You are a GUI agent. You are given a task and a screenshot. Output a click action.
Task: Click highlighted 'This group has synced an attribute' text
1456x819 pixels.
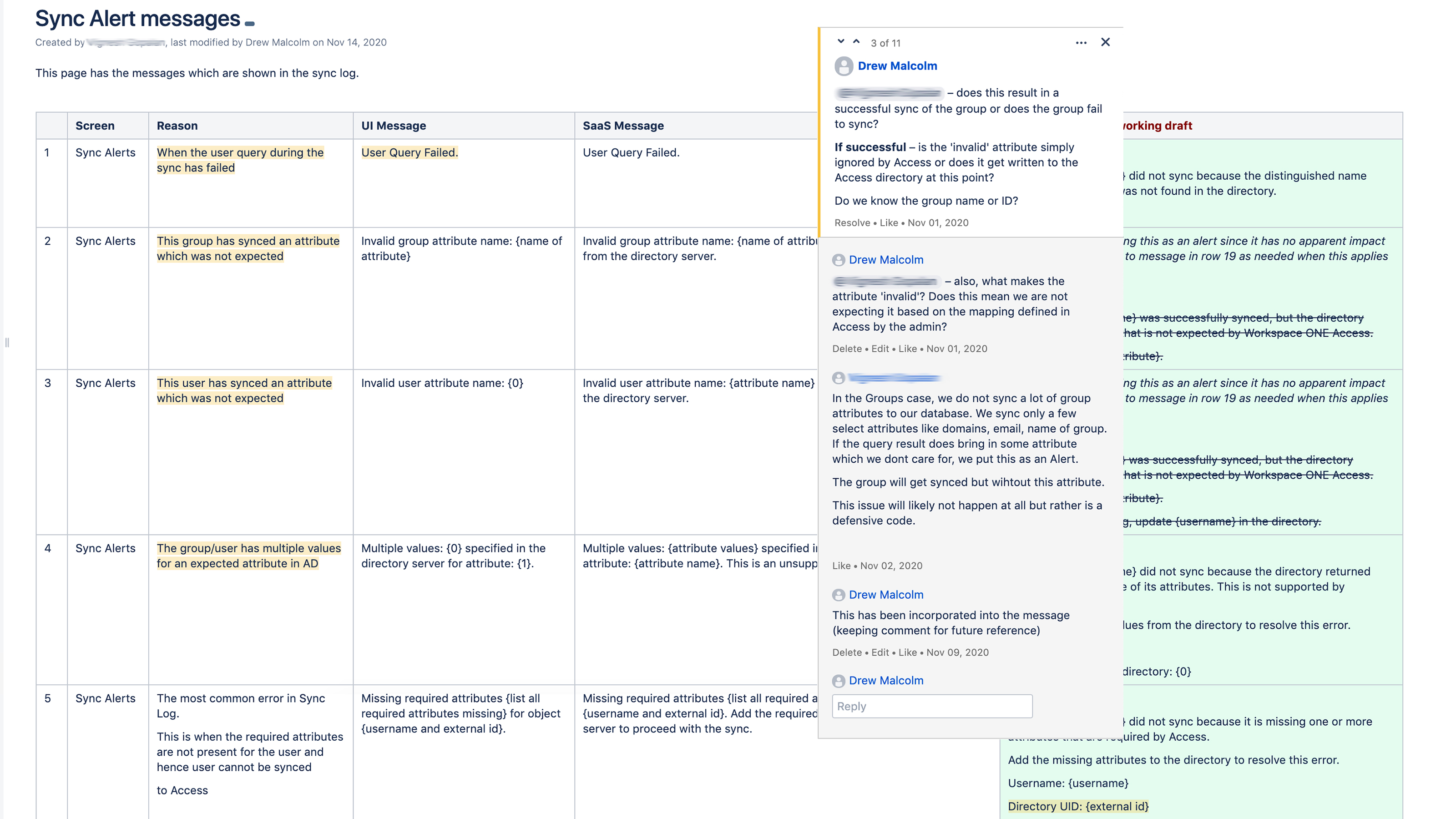pyautogui.click(x=248, y=241)
